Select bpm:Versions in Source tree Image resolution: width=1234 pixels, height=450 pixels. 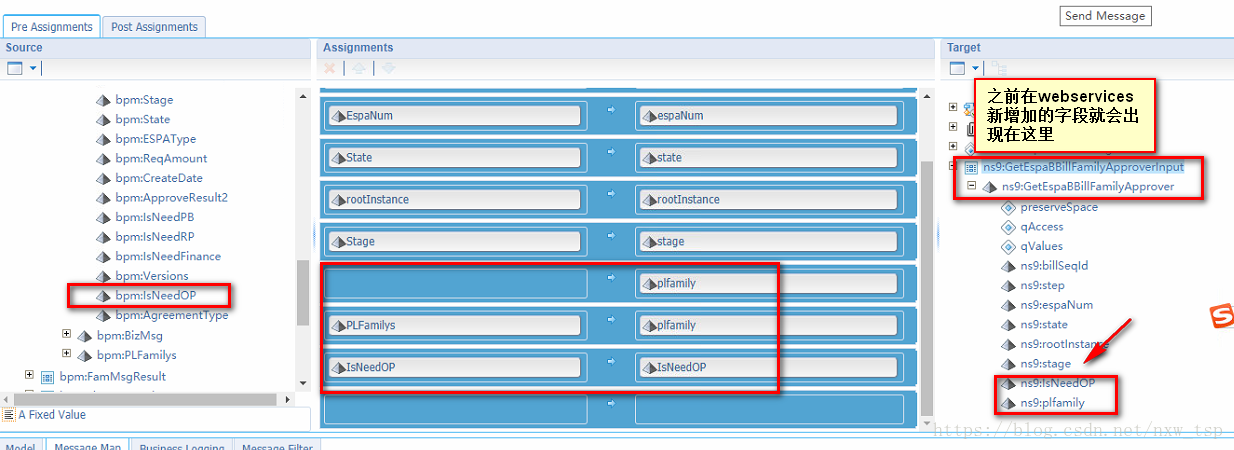tap(151, 276)
